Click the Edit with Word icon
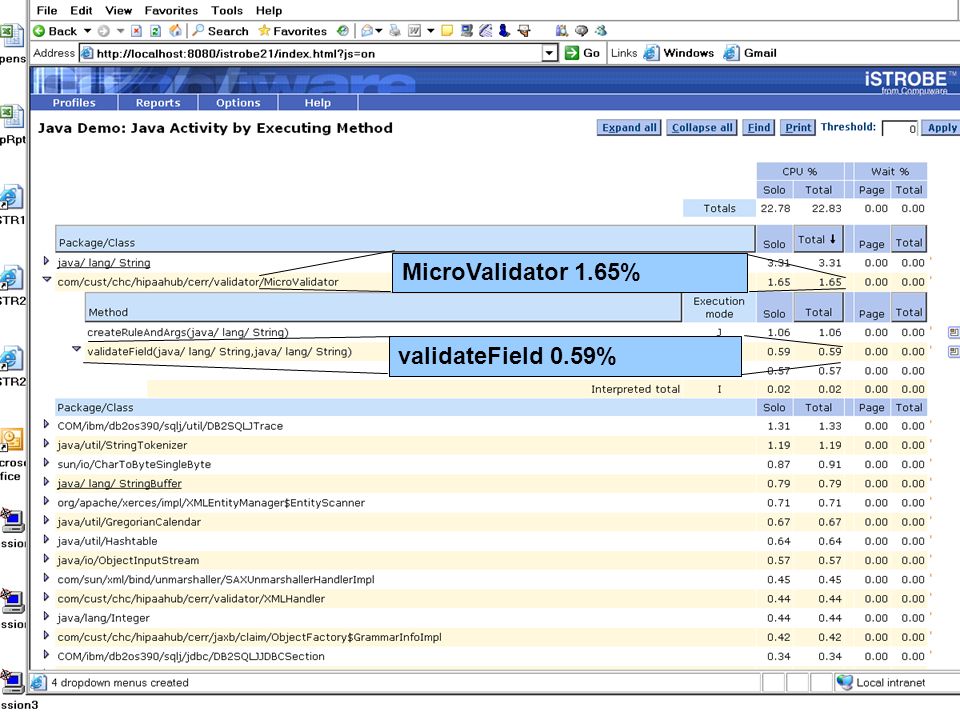This screenshot has width=960, height=720. pyautogui.click(x=414, y=31)
